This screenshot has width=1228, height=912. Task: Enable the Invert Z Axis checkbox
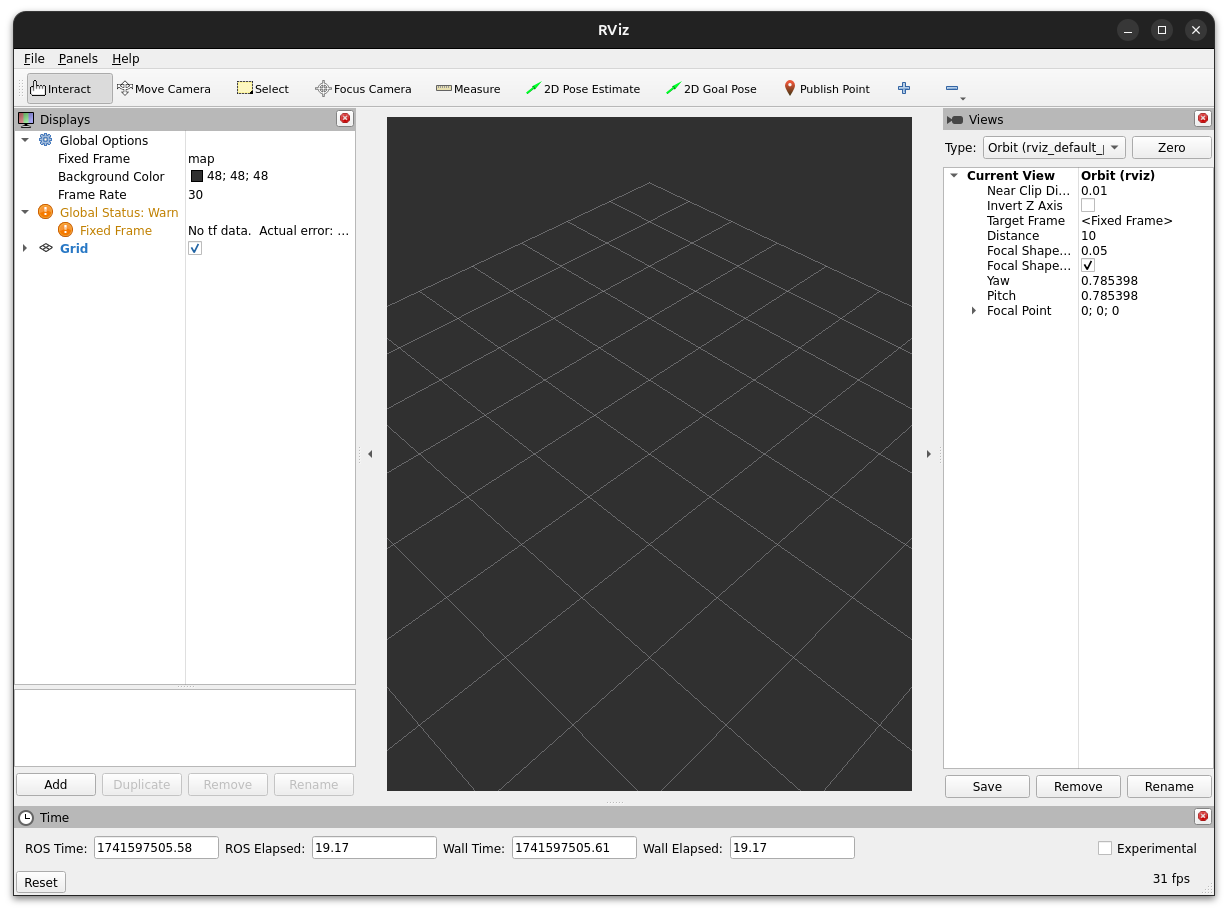pyautogui.click(x=1088, y=205)
